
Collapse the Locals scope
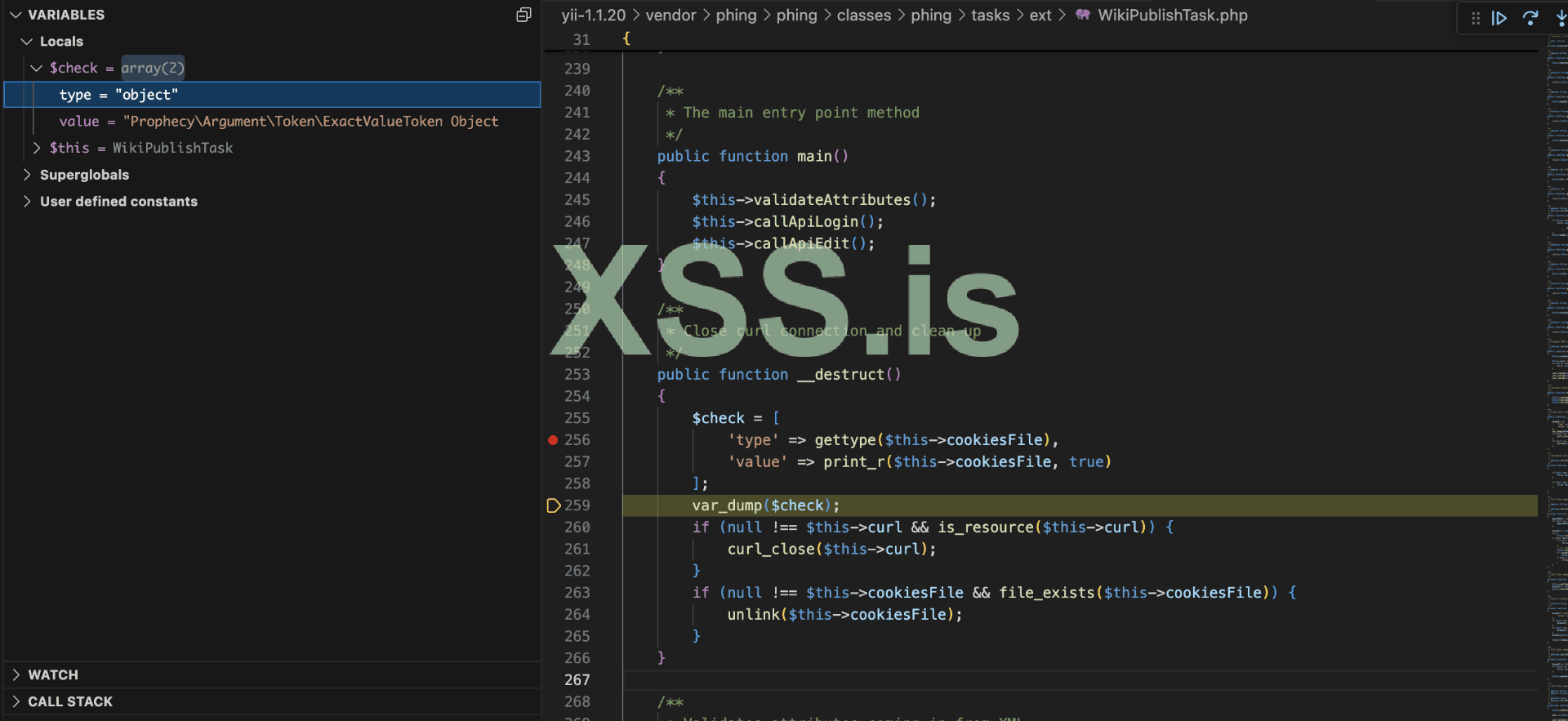(27, 42)
